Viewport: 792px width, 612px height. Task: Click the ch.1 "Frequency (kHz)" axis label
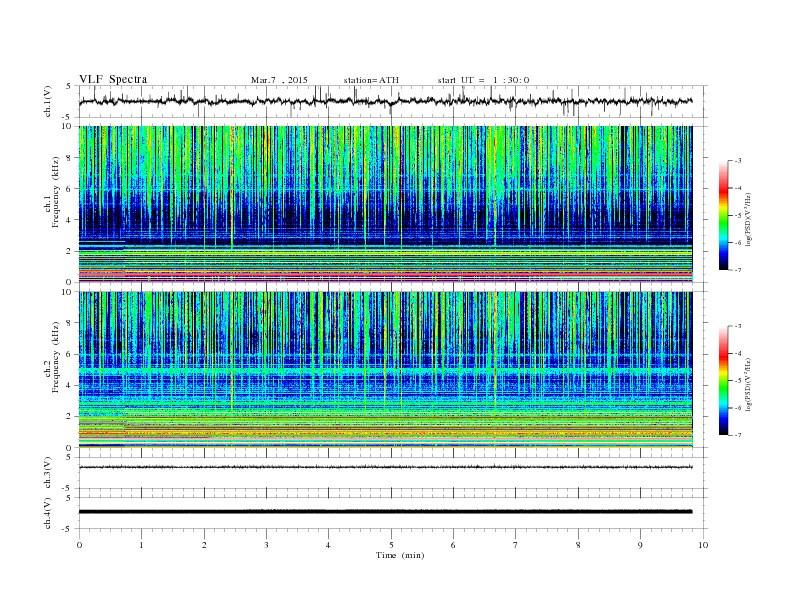click(x=55, y=192)
